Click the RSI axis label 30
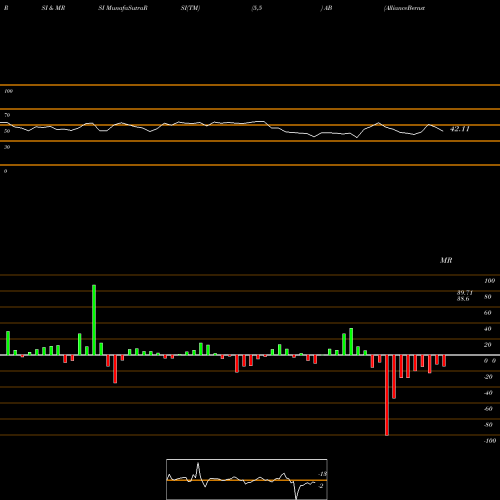The image size is (500, 500). (7, 147)
